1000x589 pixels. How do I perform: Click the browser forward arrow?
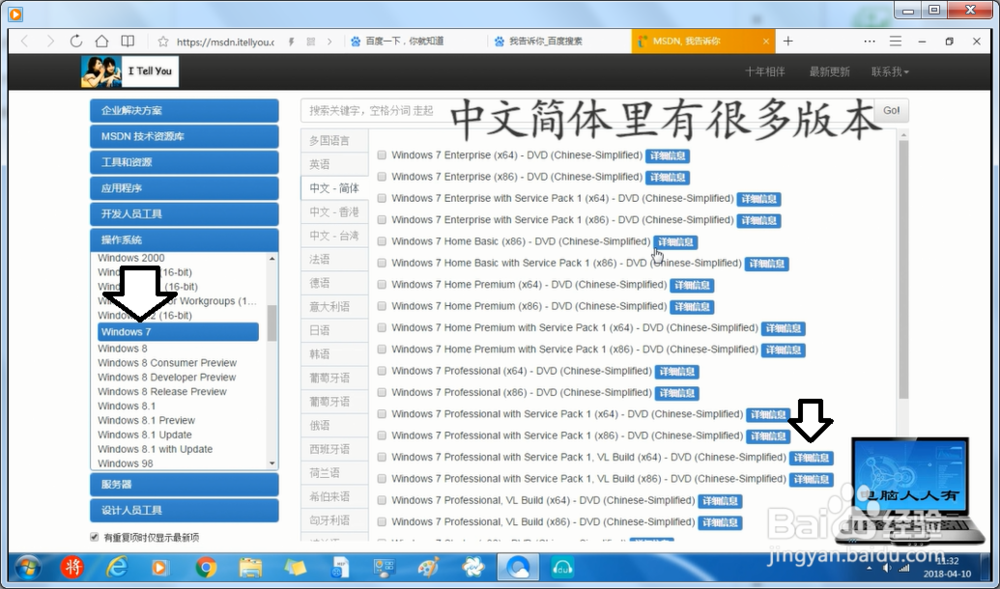[x=50, y=41]
